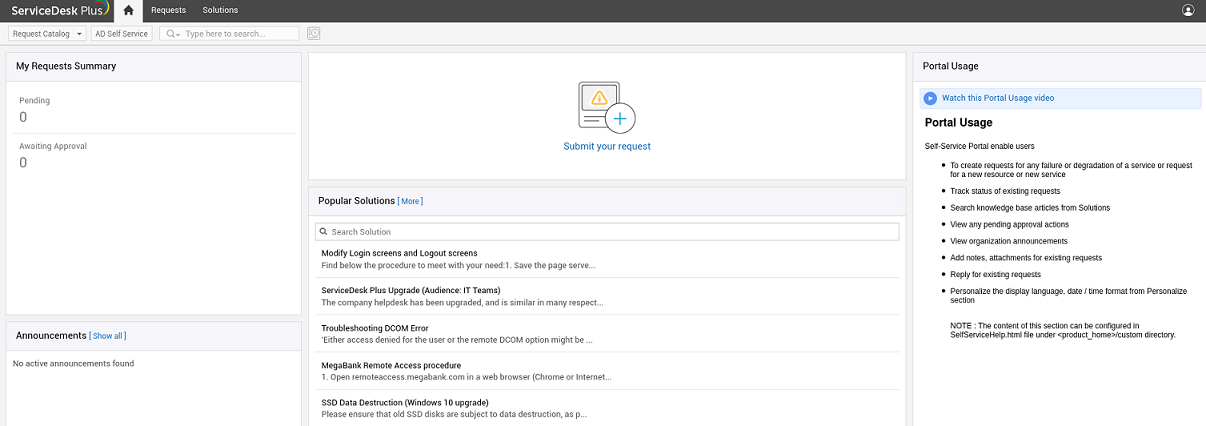This screenshot has width=1206, height=426.
Task: Switch to the Solutions tab
Action: point(220,10)
